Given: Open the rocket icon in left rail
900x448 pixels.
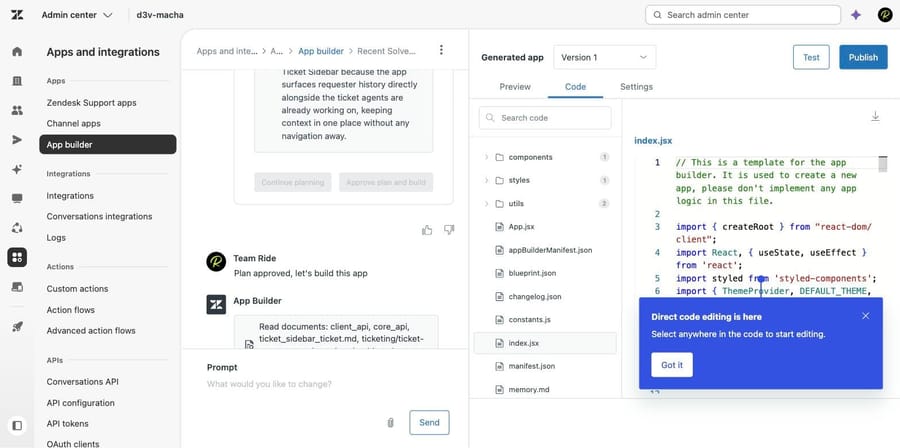Looking at the screenshot, I should tap(17, 326).
